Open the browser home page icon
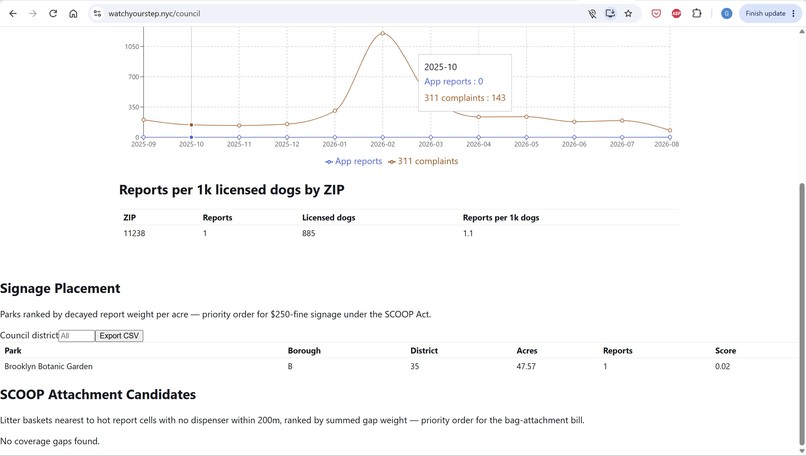This screenshot has height=456, width=806. click(73, 14)
